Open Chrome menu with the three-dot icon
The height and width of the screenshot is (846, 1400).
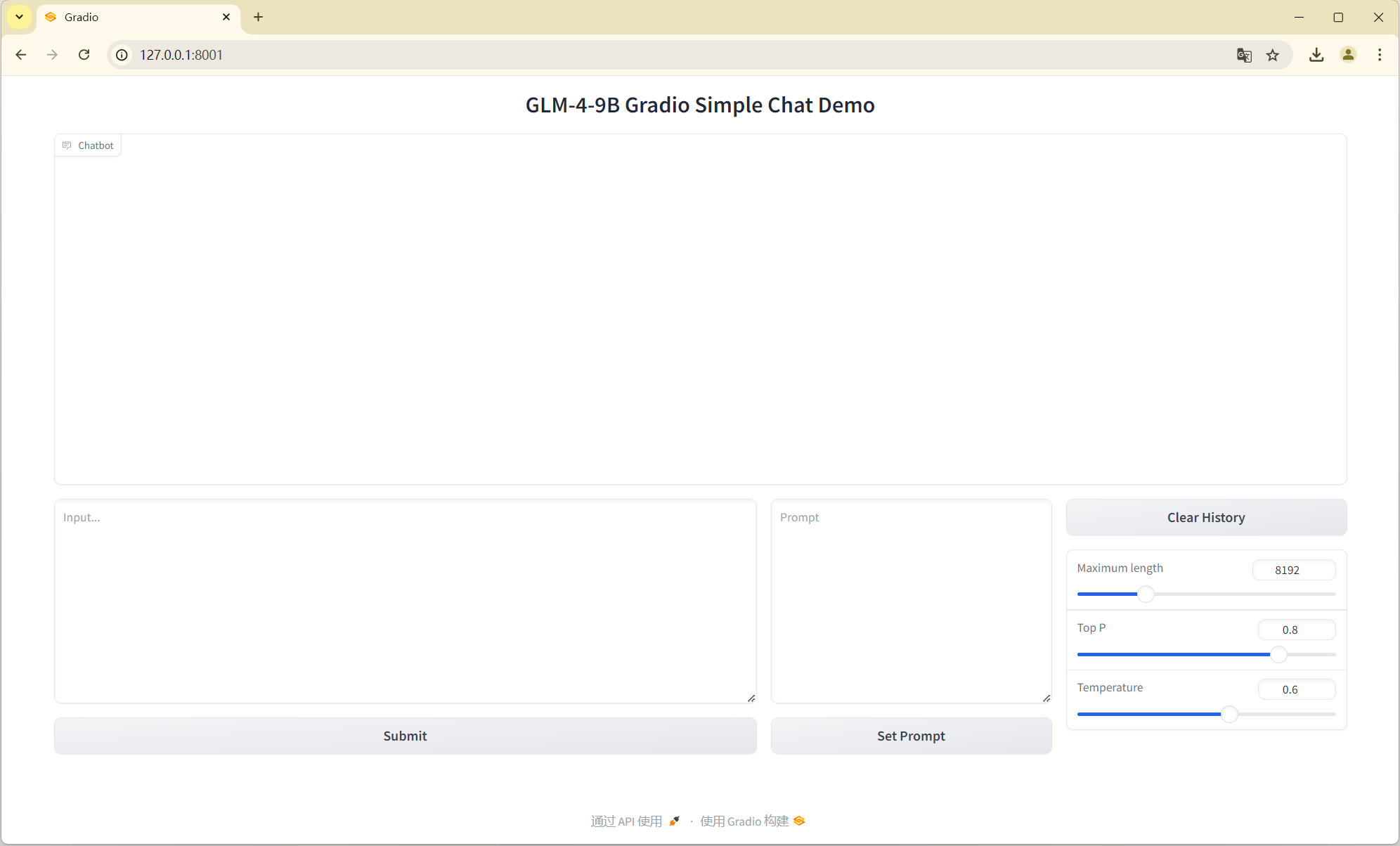[1380, 55]
